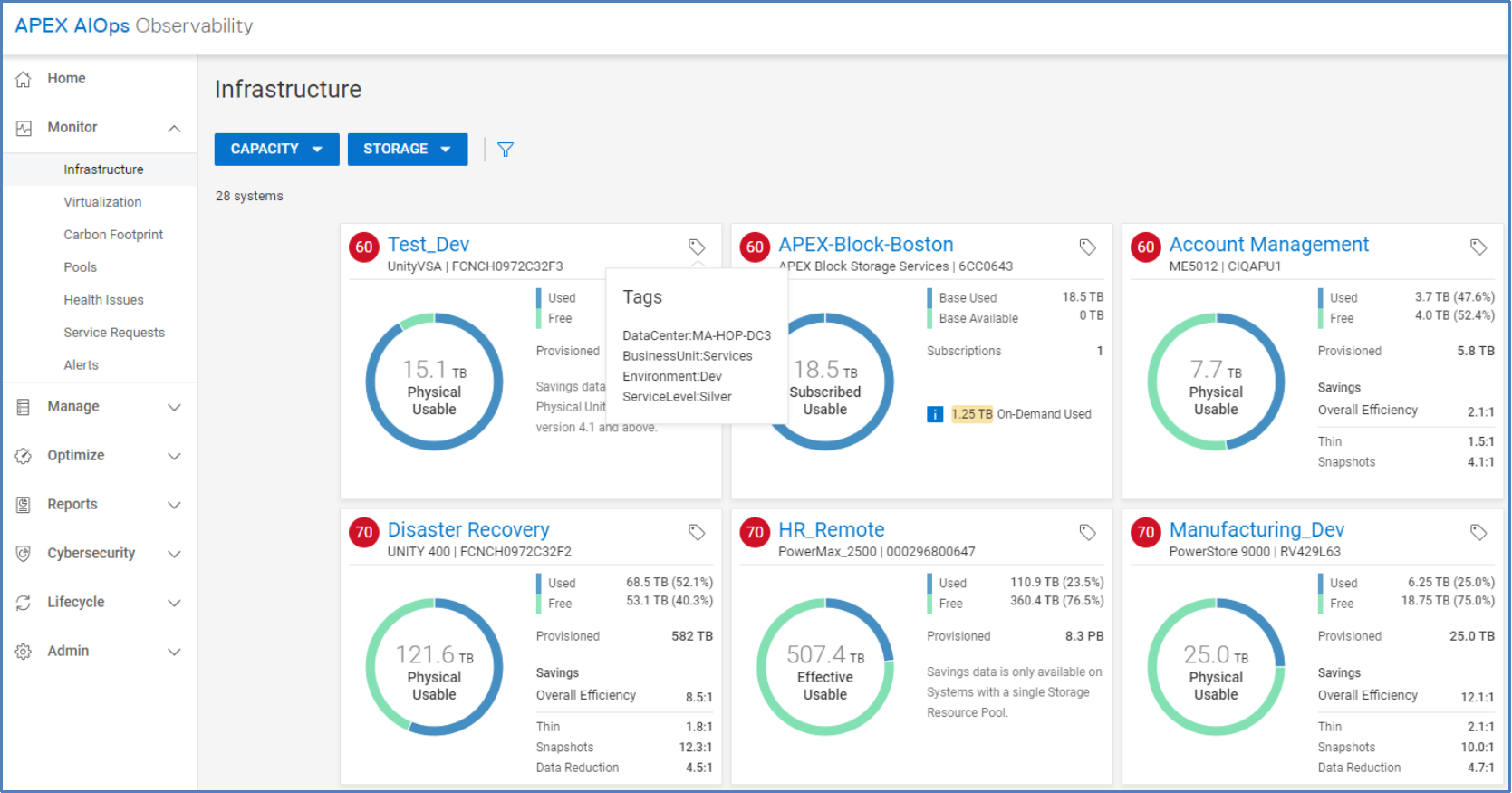The image size is (1512, 793).
Task: Go to Virtualization page
Action: 102,202
